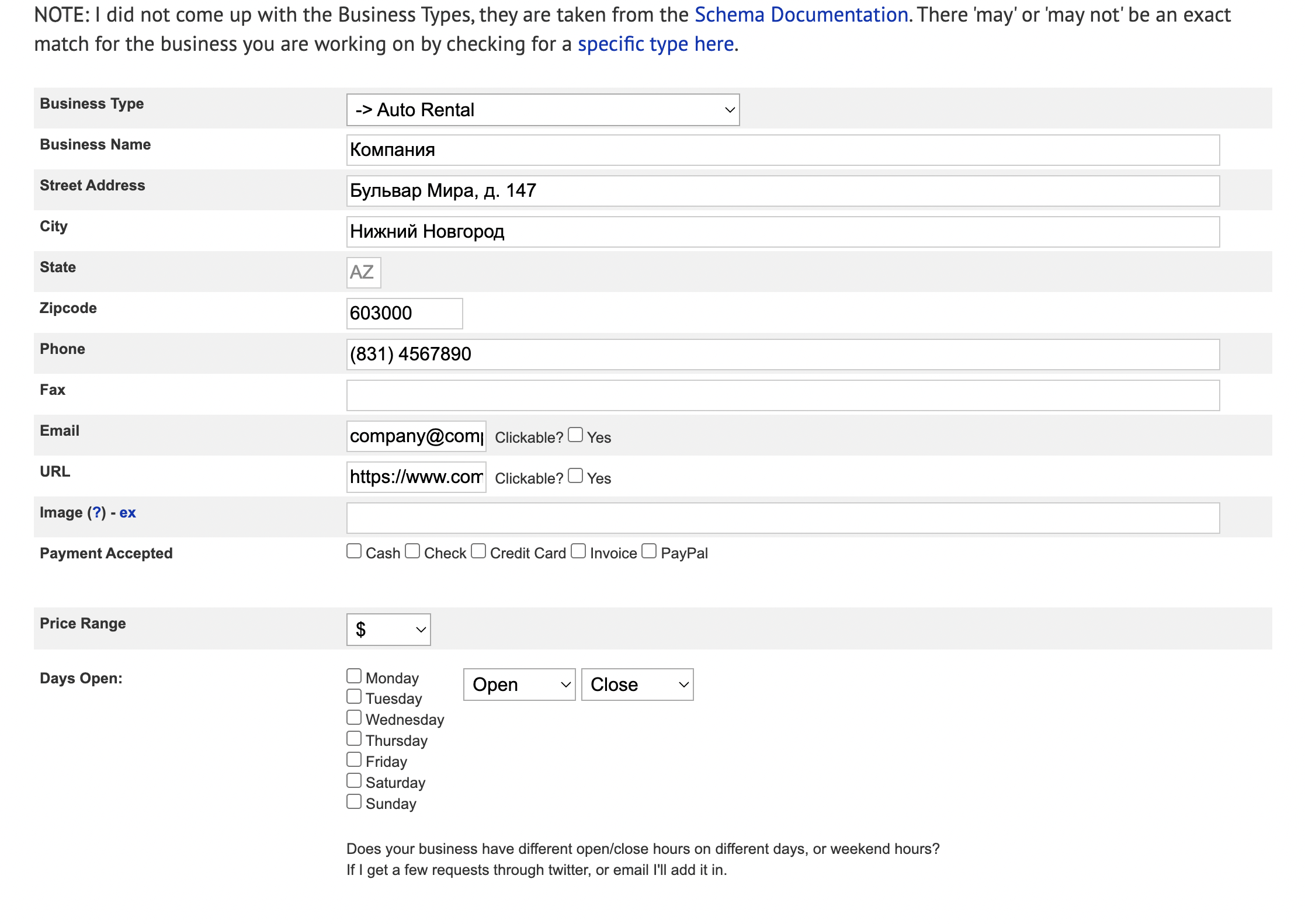The height and width of the screenshot is (924, 1305).
Task: Enable Email Clickable Yes checkbox
Action: [575, 435]
